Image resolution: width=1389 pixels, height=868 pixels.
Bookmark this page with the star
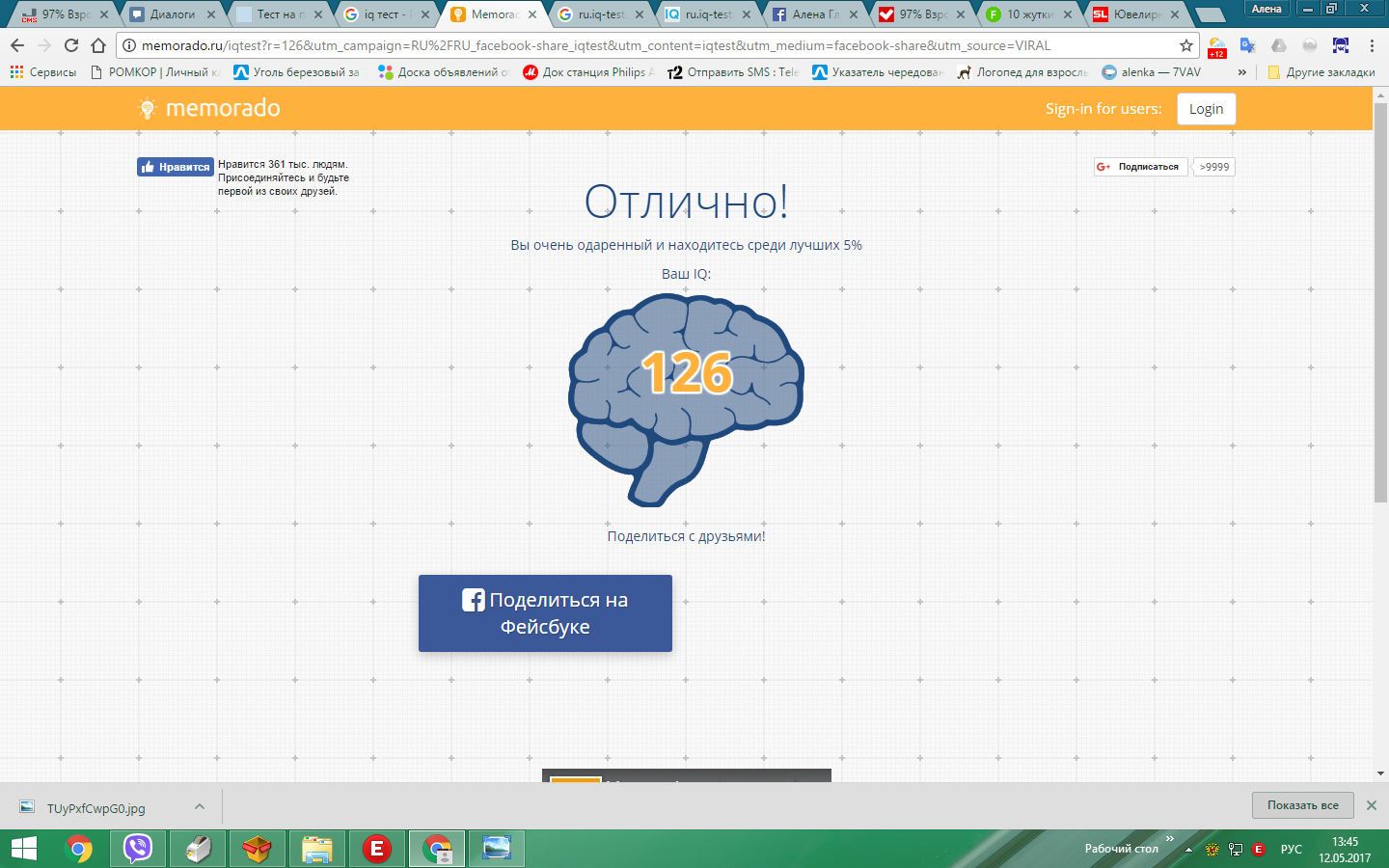(1186, 45)
